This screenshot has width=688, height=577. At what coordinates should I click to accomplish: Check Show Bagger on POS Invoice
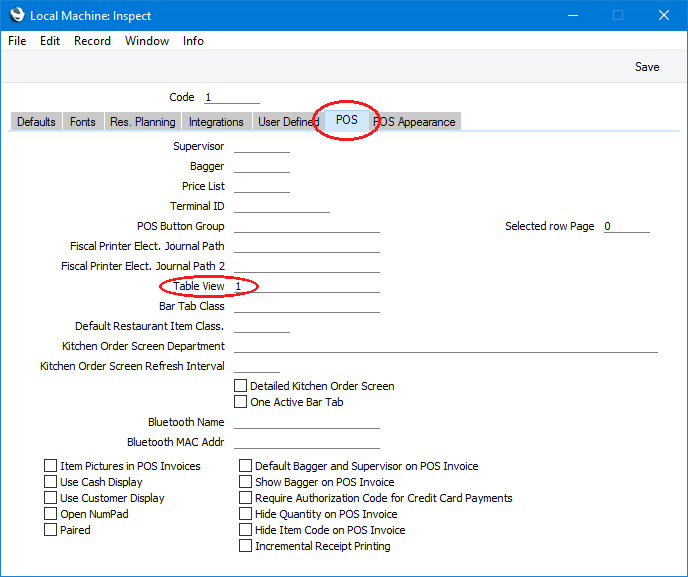tap(245, 482)
